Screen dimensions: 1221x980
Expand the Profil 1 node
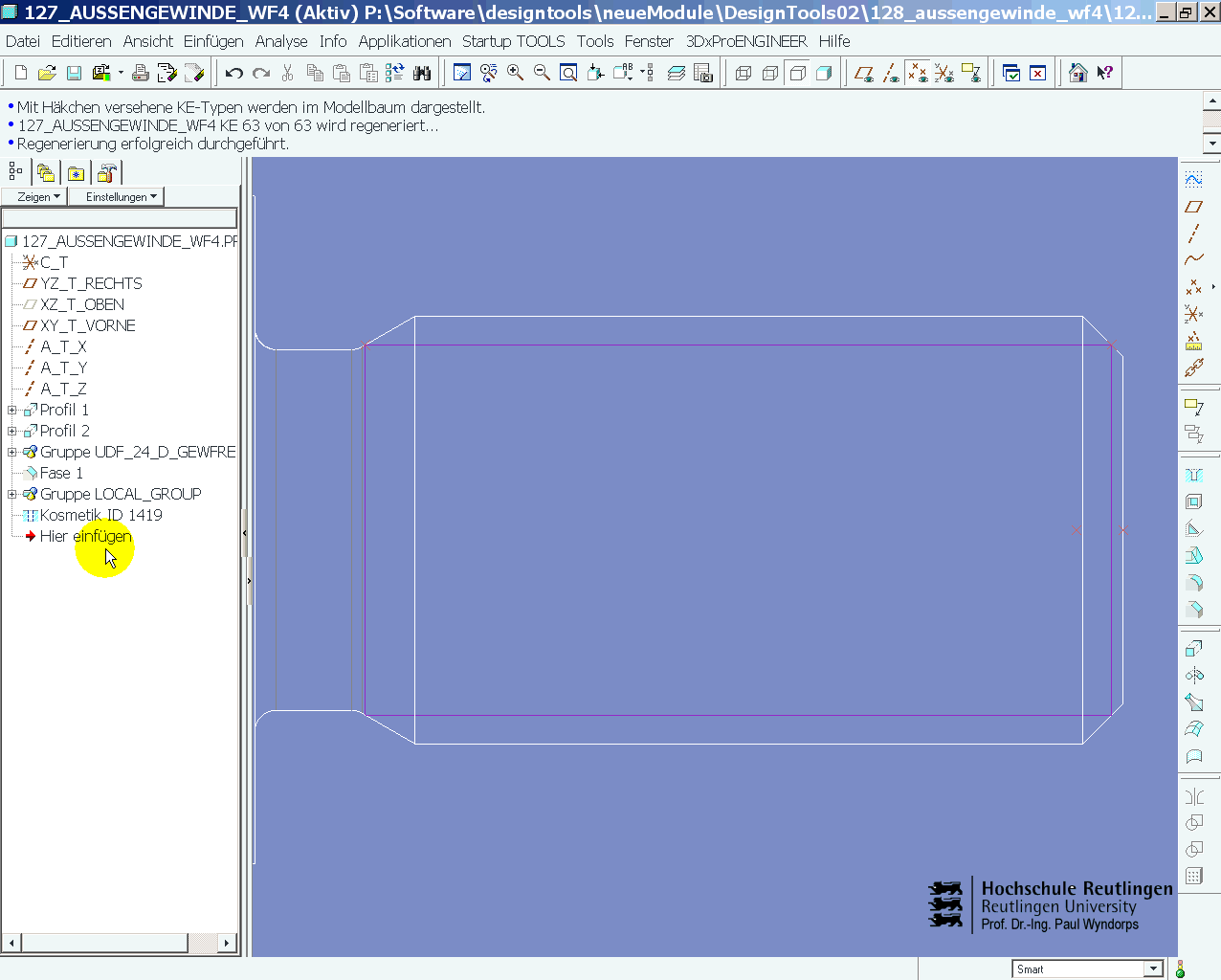coord(11,410)
